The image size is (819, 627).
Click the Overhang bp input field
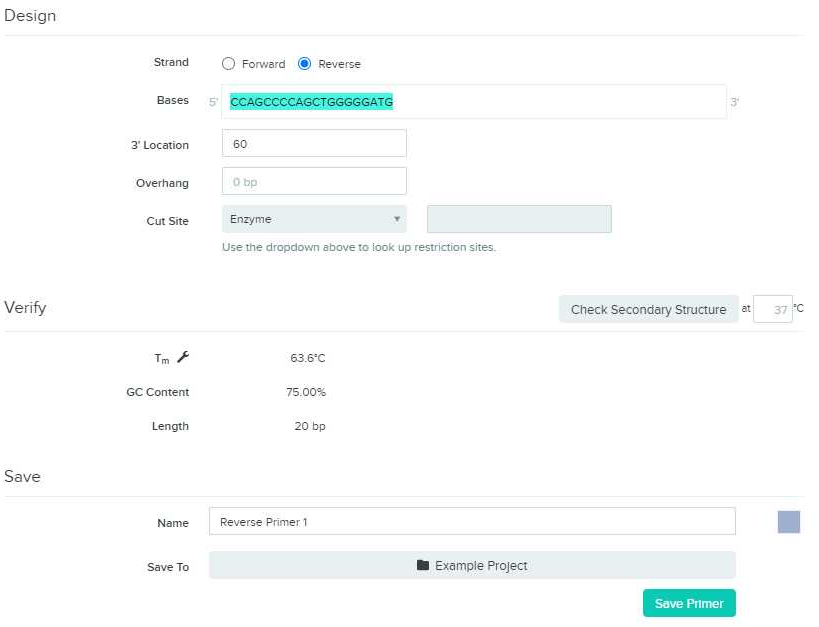[314, 181]
